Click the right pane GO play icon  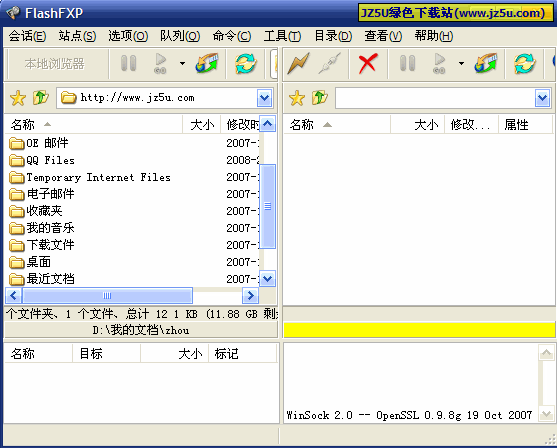pyautogui.click(x=439, y=64)
